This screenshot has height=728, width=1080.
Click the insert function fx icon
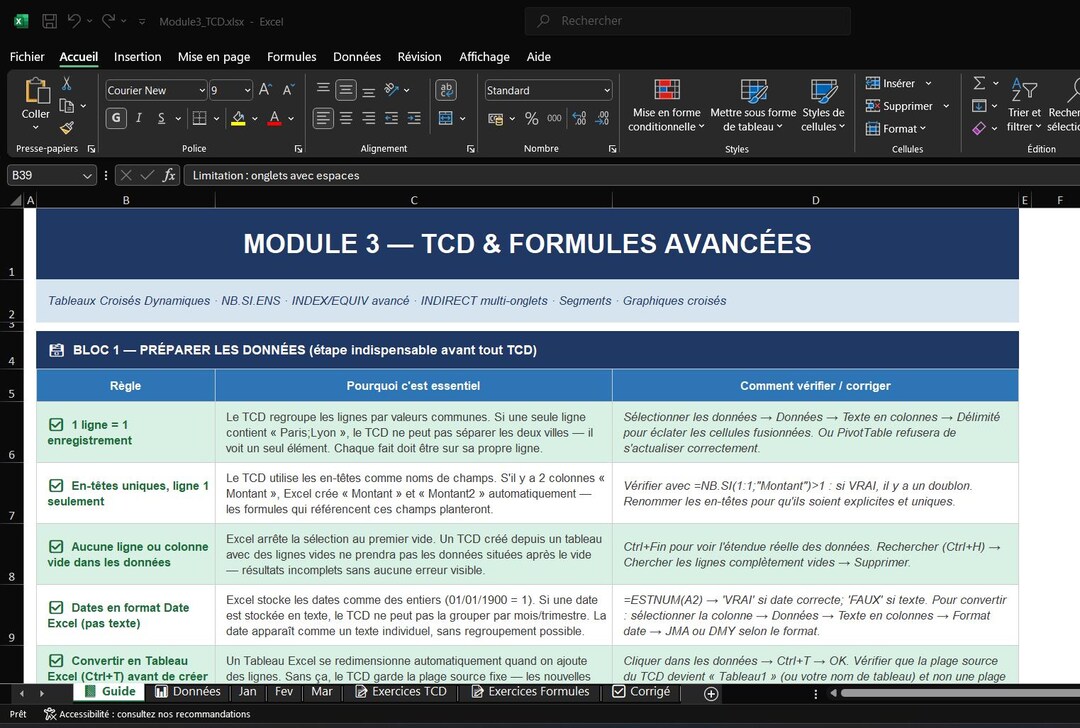tap(169, 175)
